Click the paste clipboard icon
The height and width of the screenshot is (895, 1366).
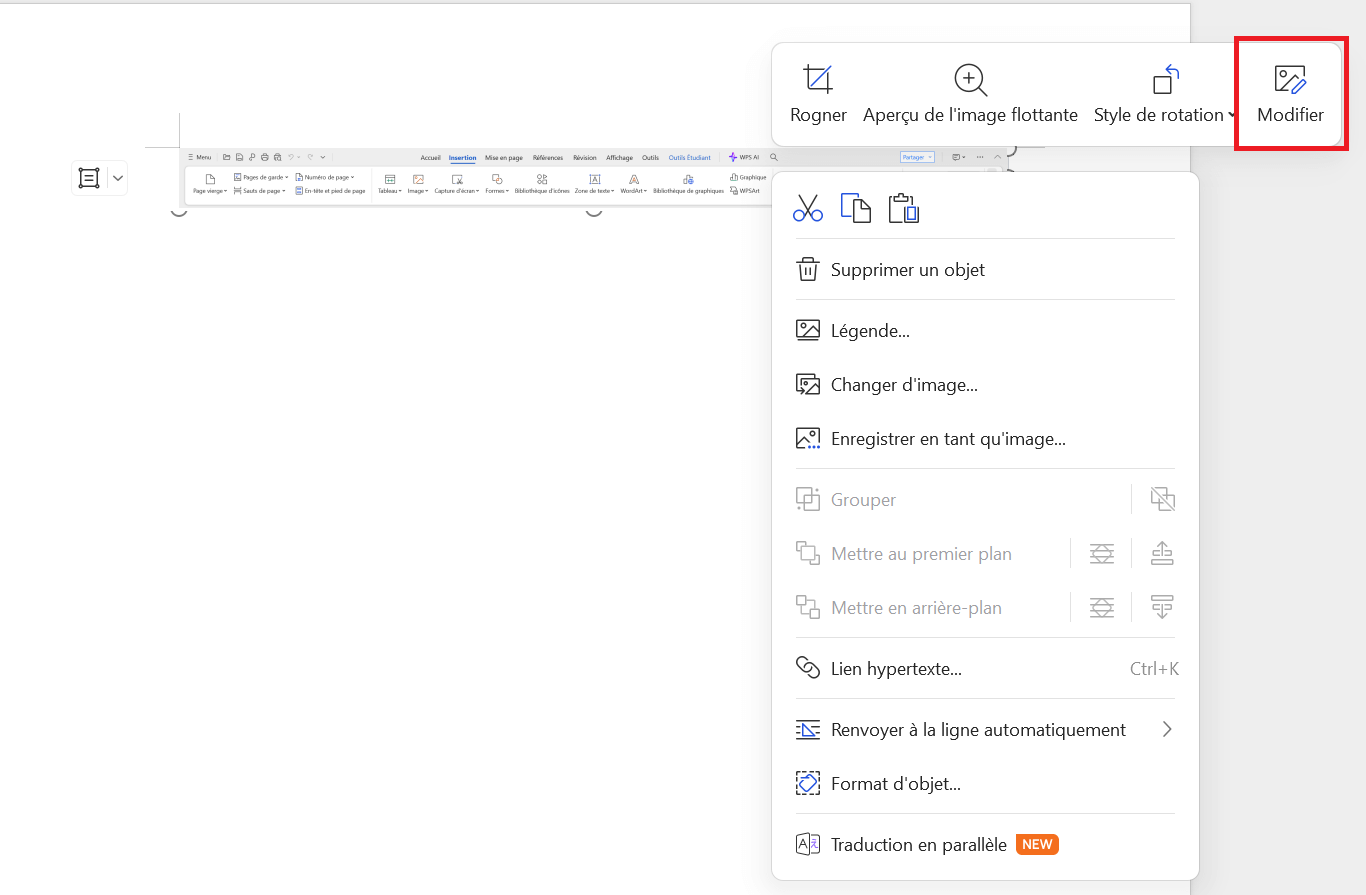pyautogui.click(x=903, y=208)
